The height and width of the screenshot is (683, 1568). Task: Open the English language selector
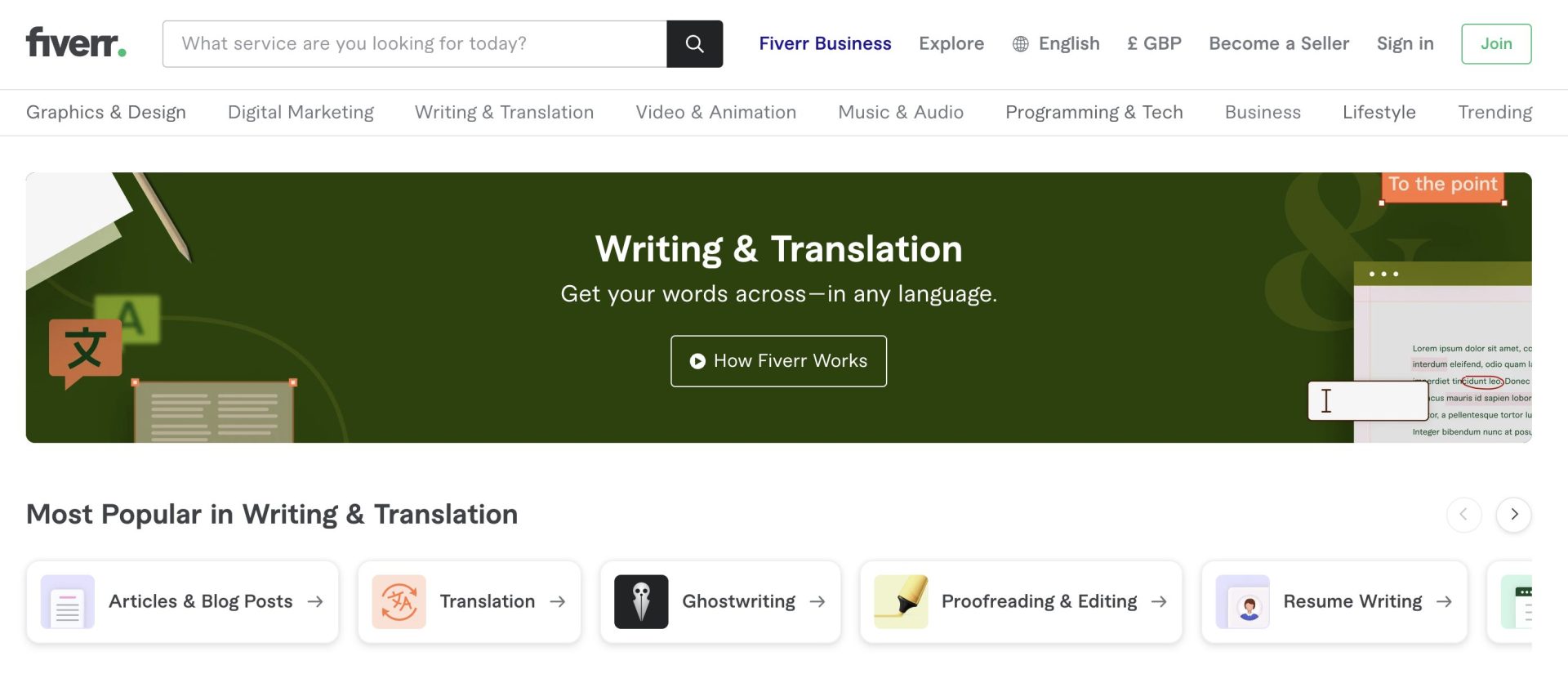1068,44
